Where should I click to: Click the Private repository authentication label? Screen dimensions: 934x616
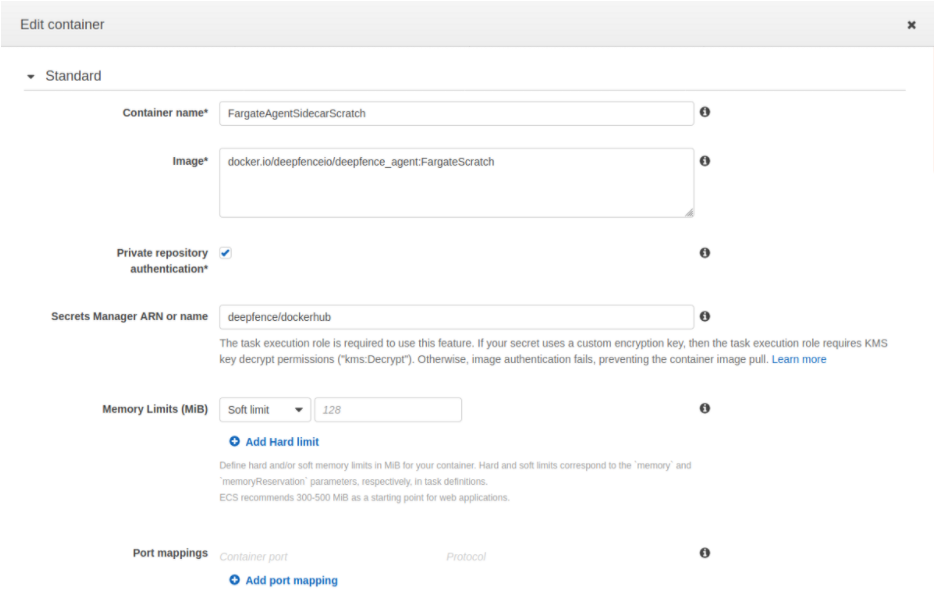(x=162, y=261)
